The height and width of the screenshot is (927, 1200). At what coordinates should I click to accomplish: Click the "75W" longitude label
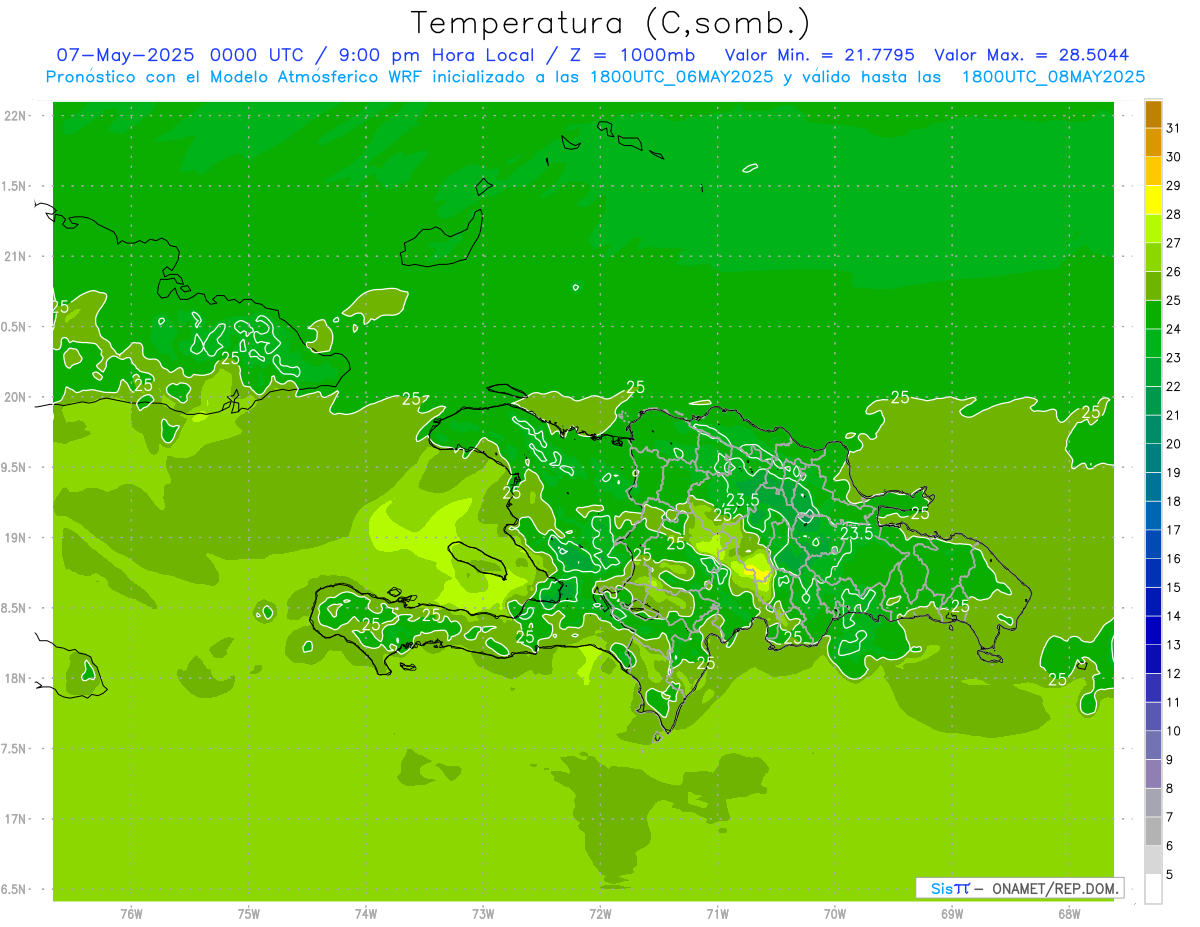249,913
